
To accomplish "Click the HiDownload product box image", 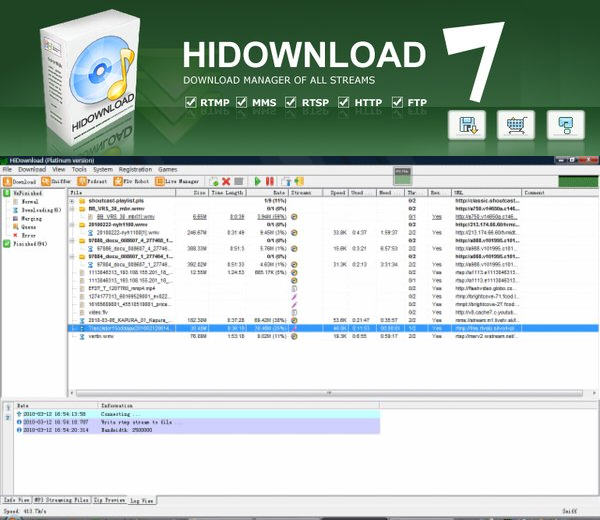I will pos(90,77).
